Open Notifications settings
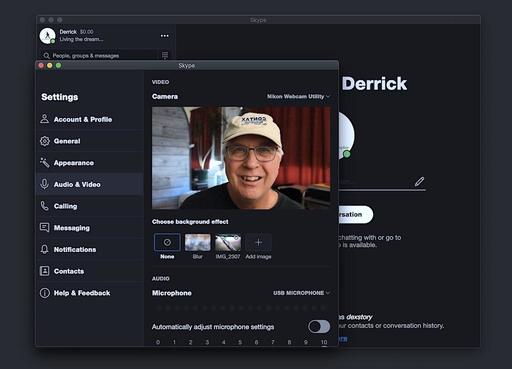The height and width of the screenshot is (369, 512). coord(90,249)
